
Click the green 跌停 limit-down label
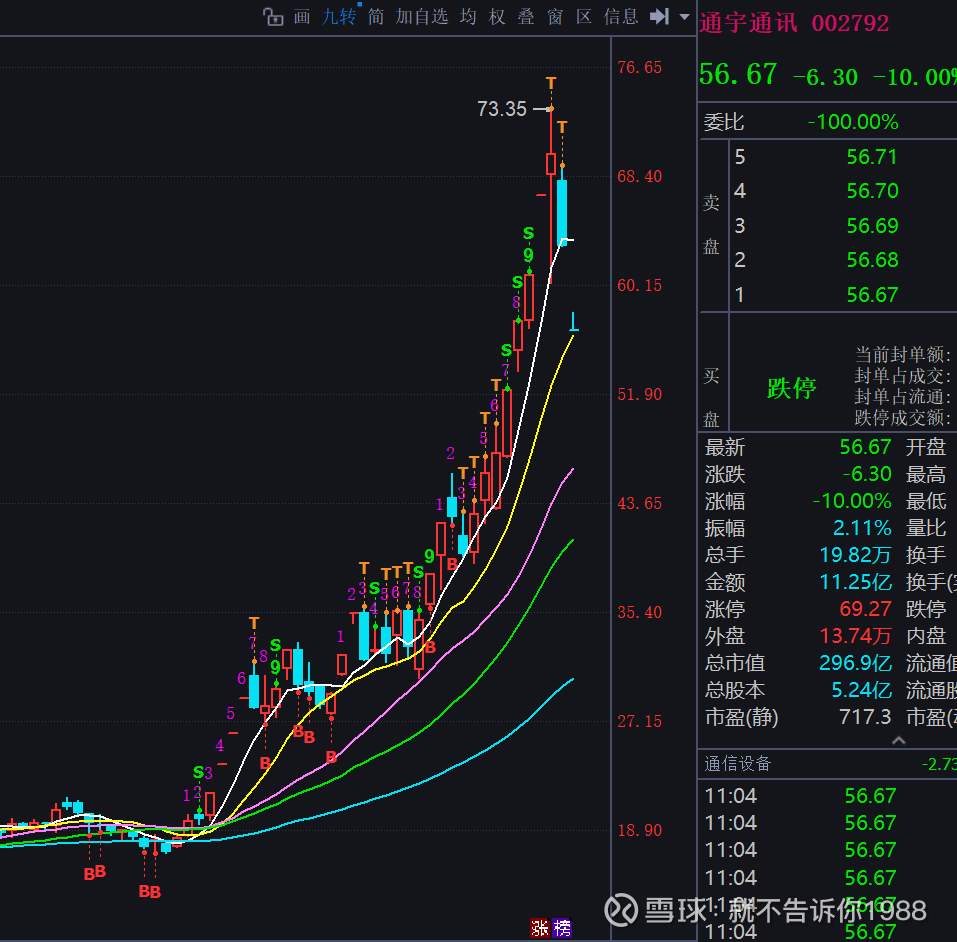pyautogui.click(x=792, y=388)
